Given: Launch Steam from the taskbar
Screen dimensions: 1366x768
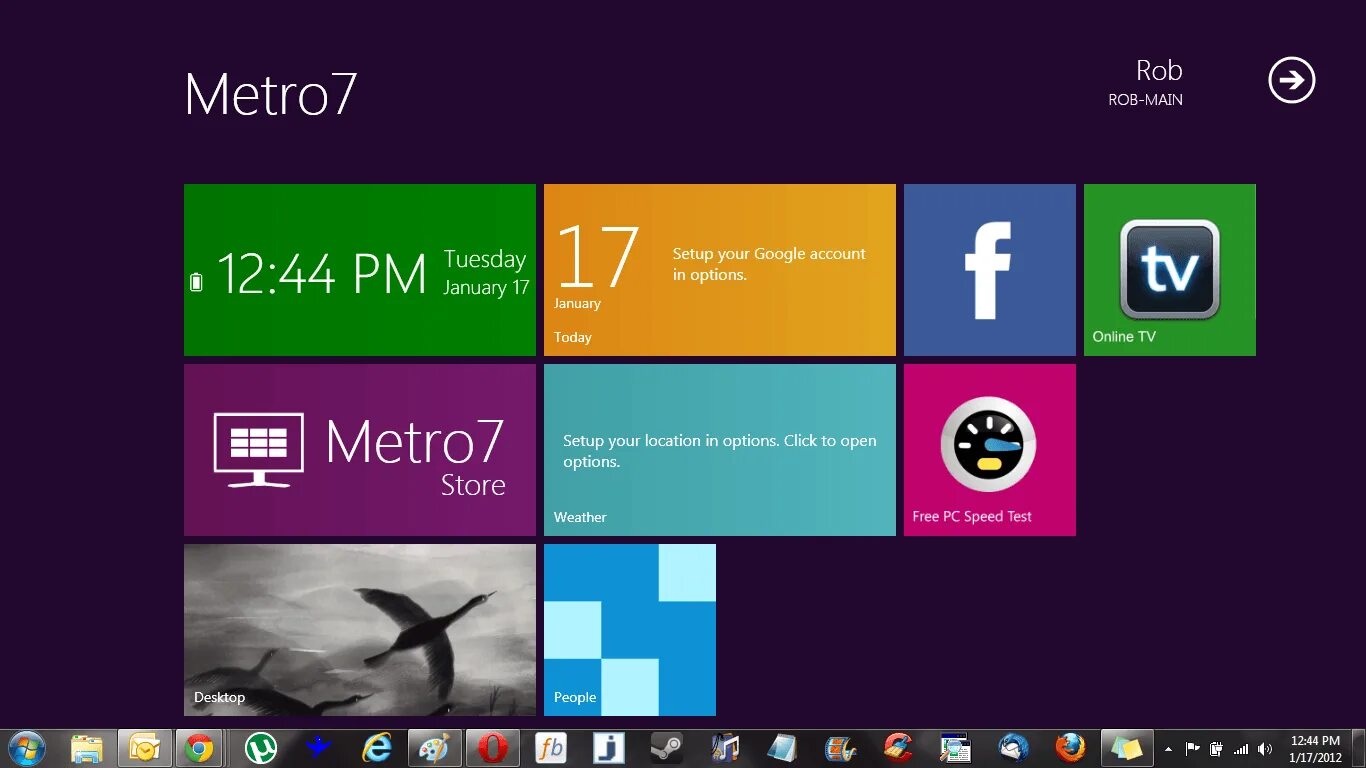Looking at the screenshot, I should tap(667, 748).
